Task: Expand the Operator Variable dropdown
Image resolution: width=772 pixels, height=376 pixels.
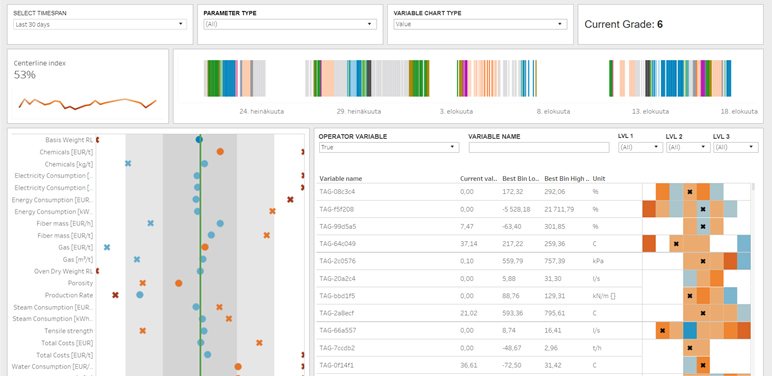Action: click(x=389, y=147)
